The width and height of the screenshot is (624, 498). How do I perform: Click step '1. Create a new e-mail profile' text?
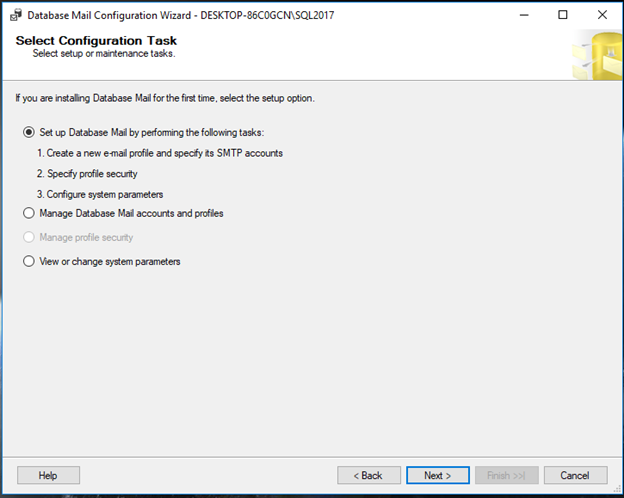[160, 153]
